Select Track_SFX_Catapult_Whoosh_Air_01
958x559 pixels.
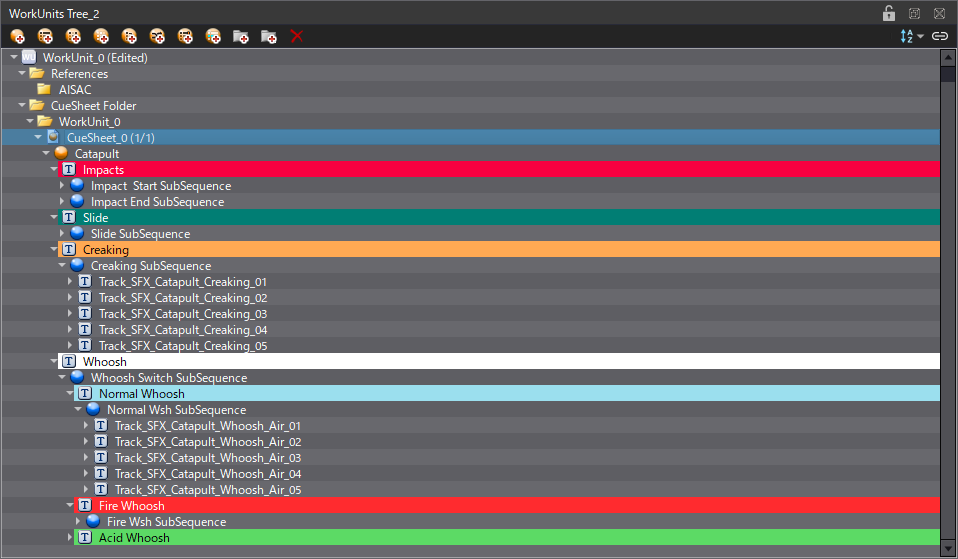pos(208,426)
